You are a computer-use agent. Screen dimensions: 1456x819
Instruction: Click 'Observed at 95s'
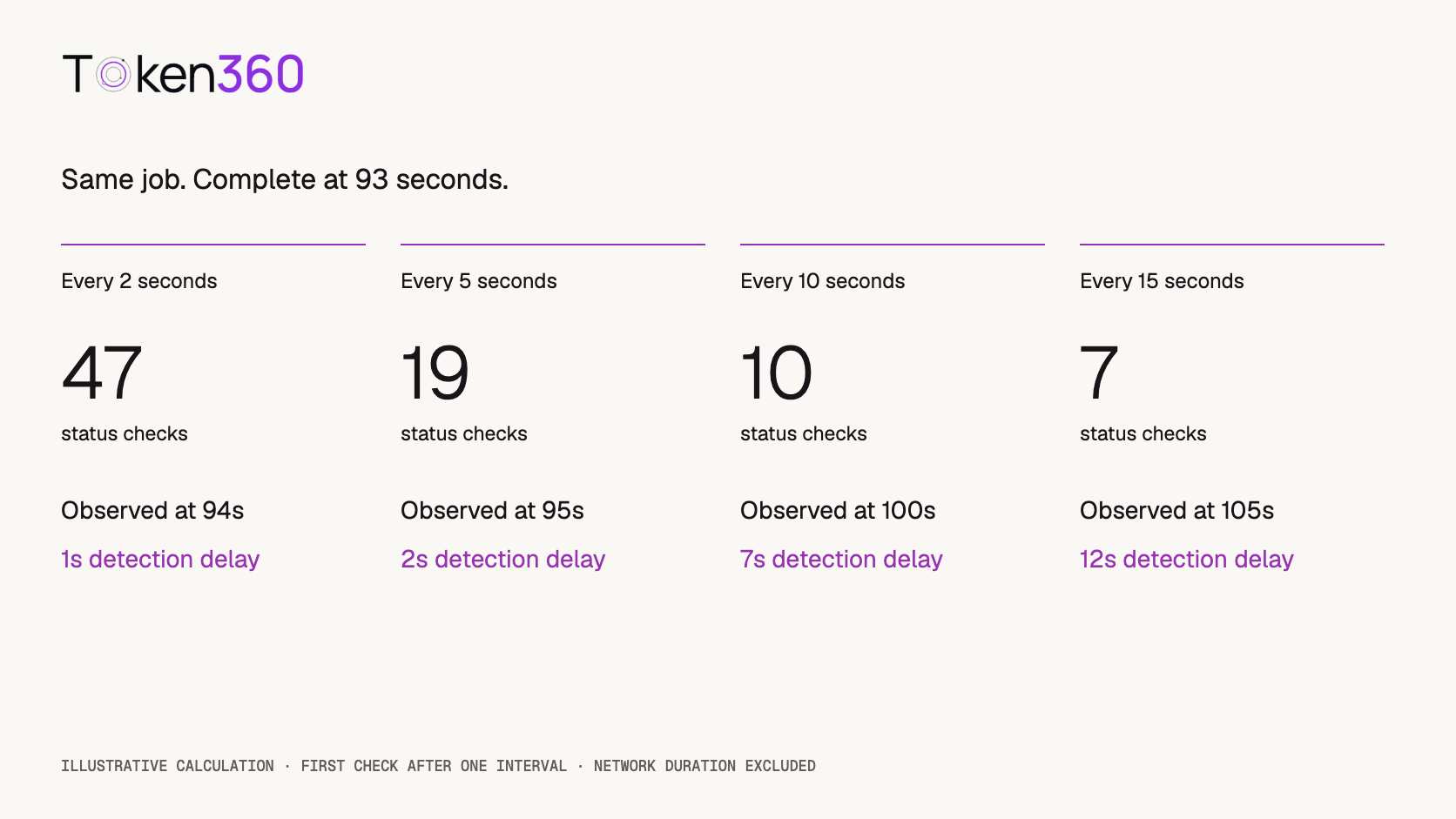(x=492, y=510)
